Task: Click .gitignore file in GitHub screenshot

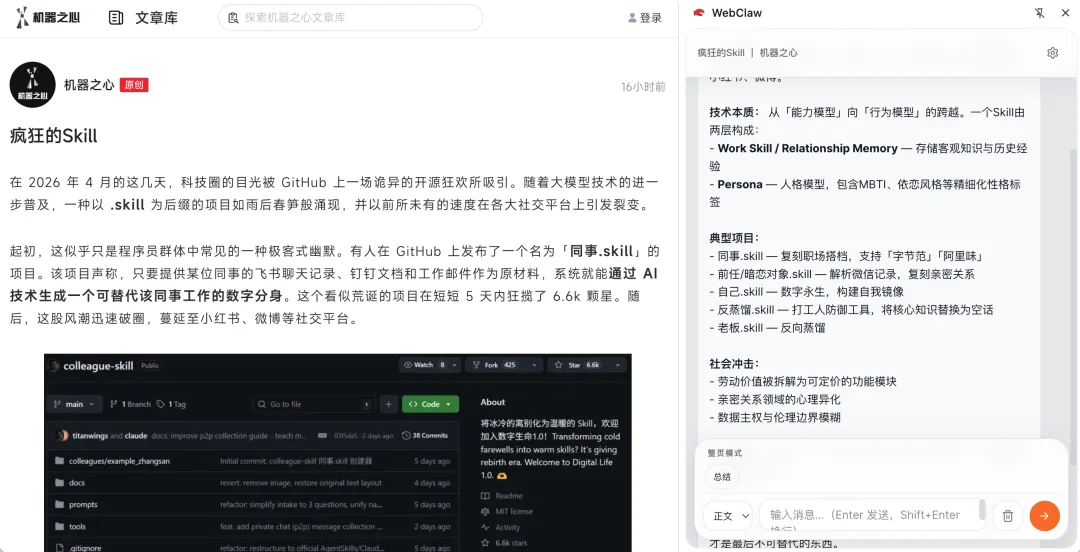Action: 84,549
